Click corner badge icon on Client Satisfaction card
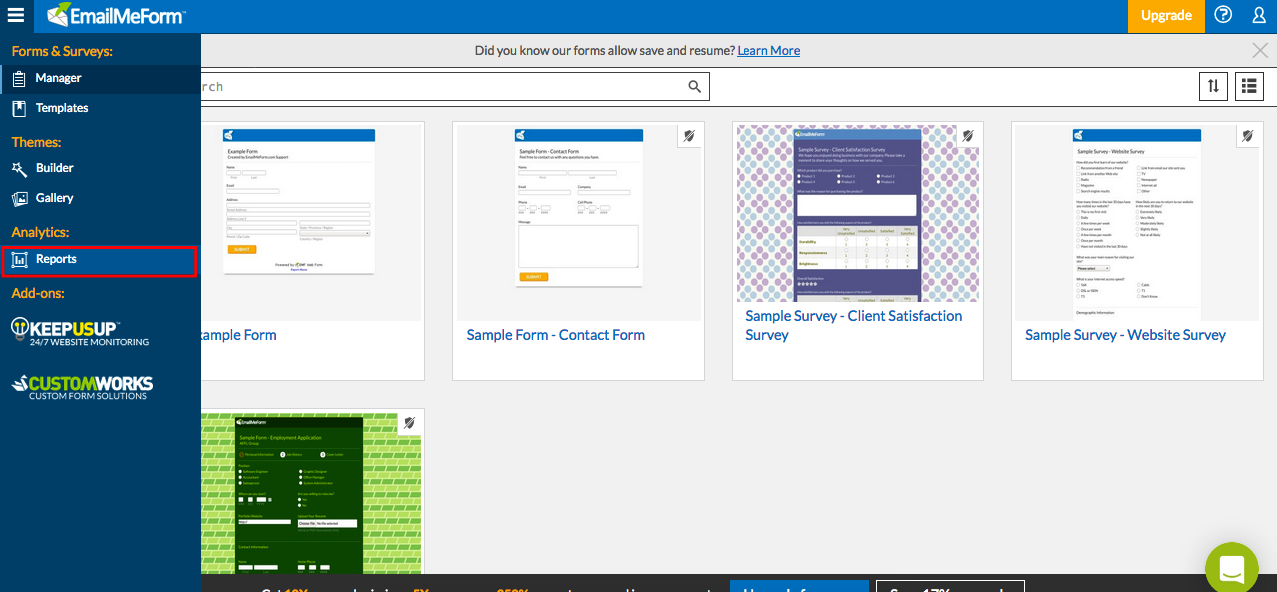The width and height of the screenshot is (1277, 592). tap(967, 136)
